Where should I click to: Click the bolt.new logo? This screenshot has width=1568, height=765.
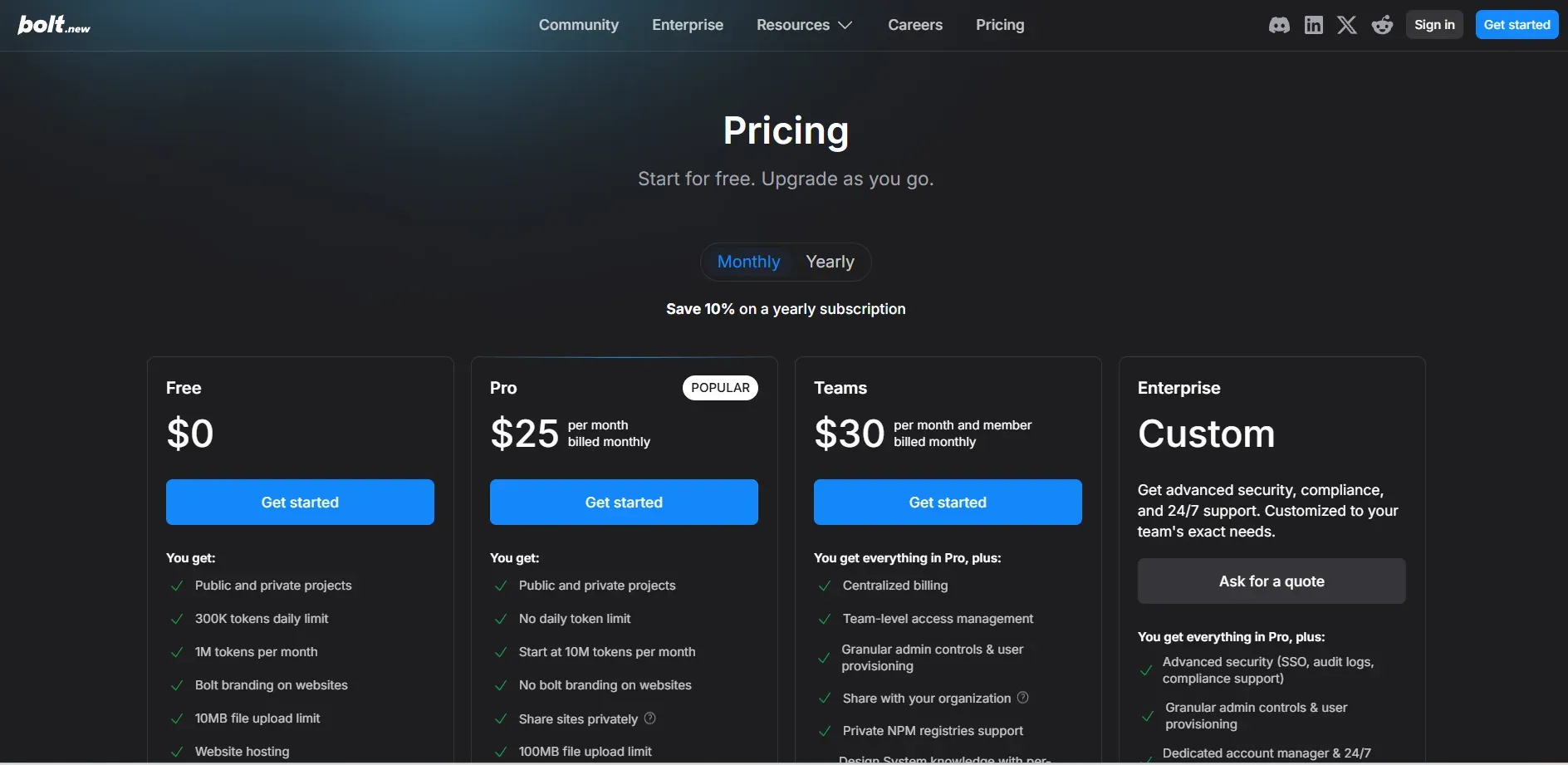click(54, 24)
